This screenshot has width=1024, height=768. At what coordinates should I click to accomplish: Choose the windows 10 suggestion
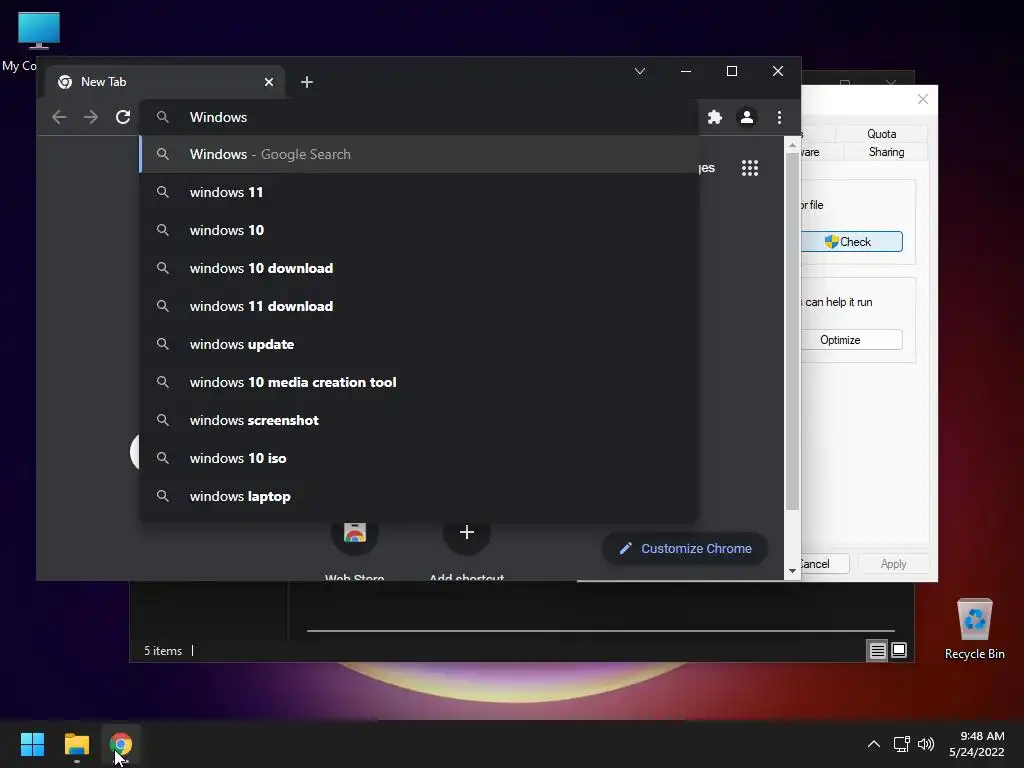tap(419, 230)
